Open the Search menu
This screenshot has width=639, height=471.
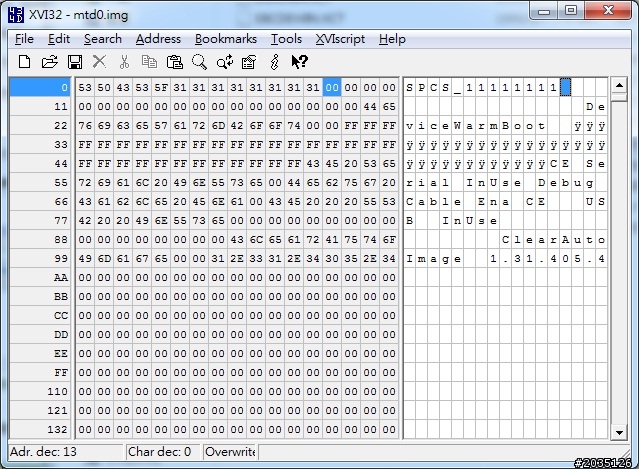[x=103, y=39]
